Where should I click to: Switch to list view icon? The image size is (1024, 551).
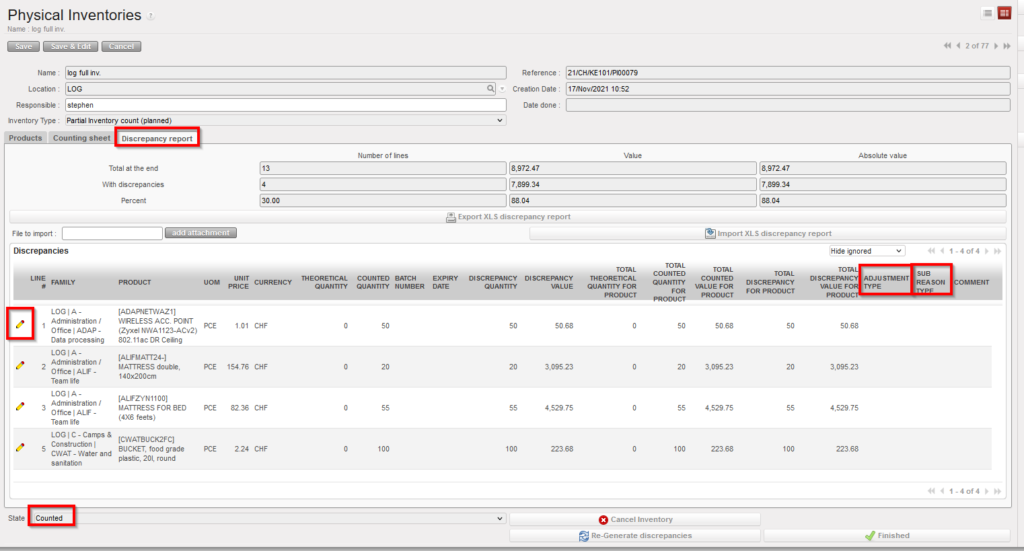tap(987, 13)
